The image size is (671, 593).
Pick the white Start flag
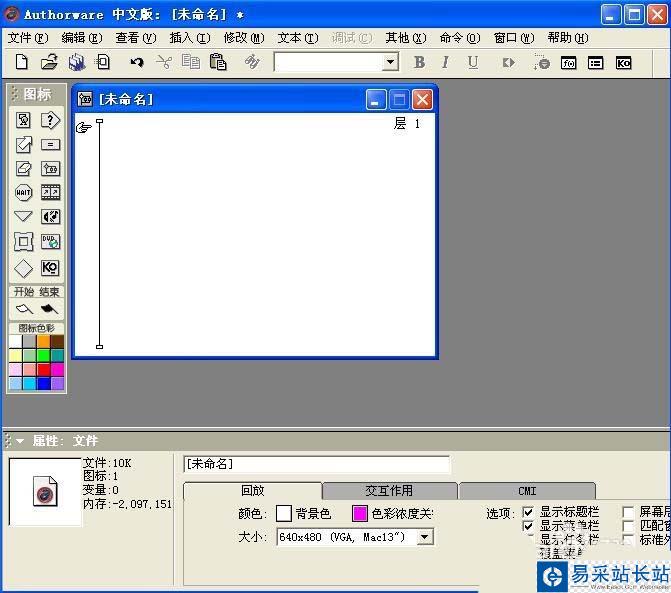(x=24, y=308)
